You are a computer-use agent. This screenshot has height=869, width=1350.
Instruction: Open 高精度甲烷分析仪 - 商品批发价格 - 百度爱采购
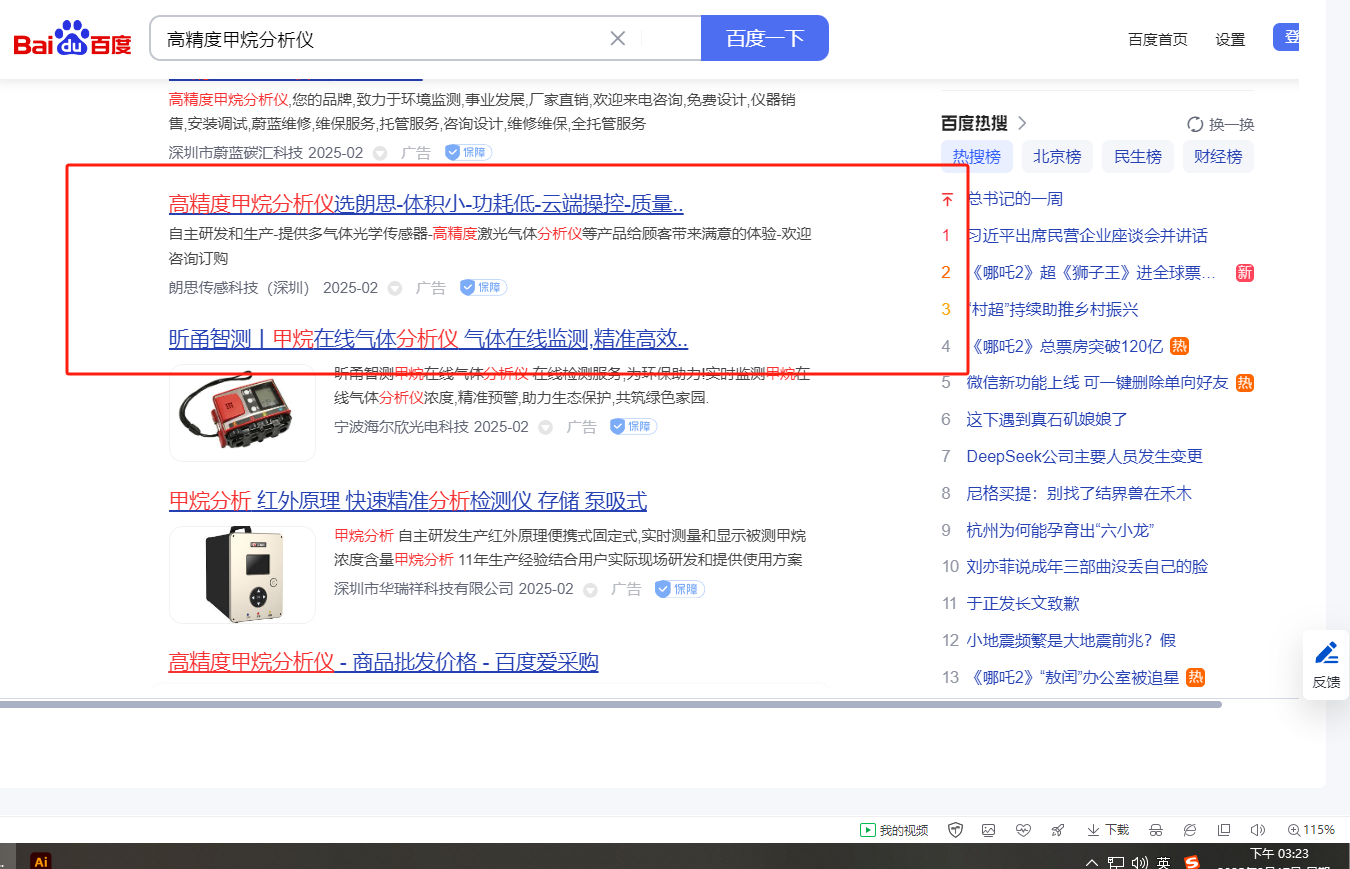tap(384, 662)
